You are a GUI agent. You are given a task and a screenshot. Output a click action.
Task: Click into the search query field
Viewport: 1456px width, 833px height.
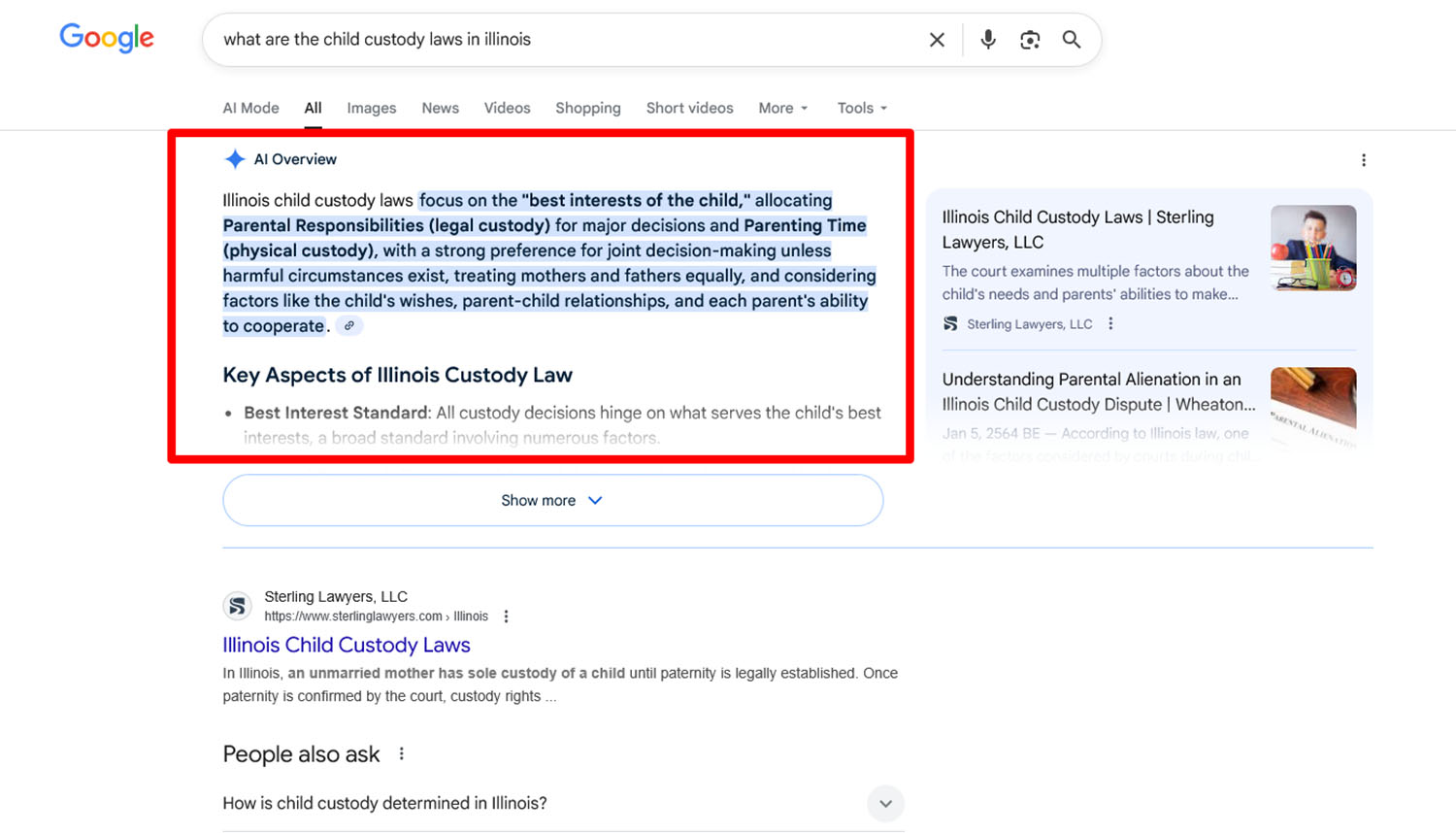(x=563, y=40)
